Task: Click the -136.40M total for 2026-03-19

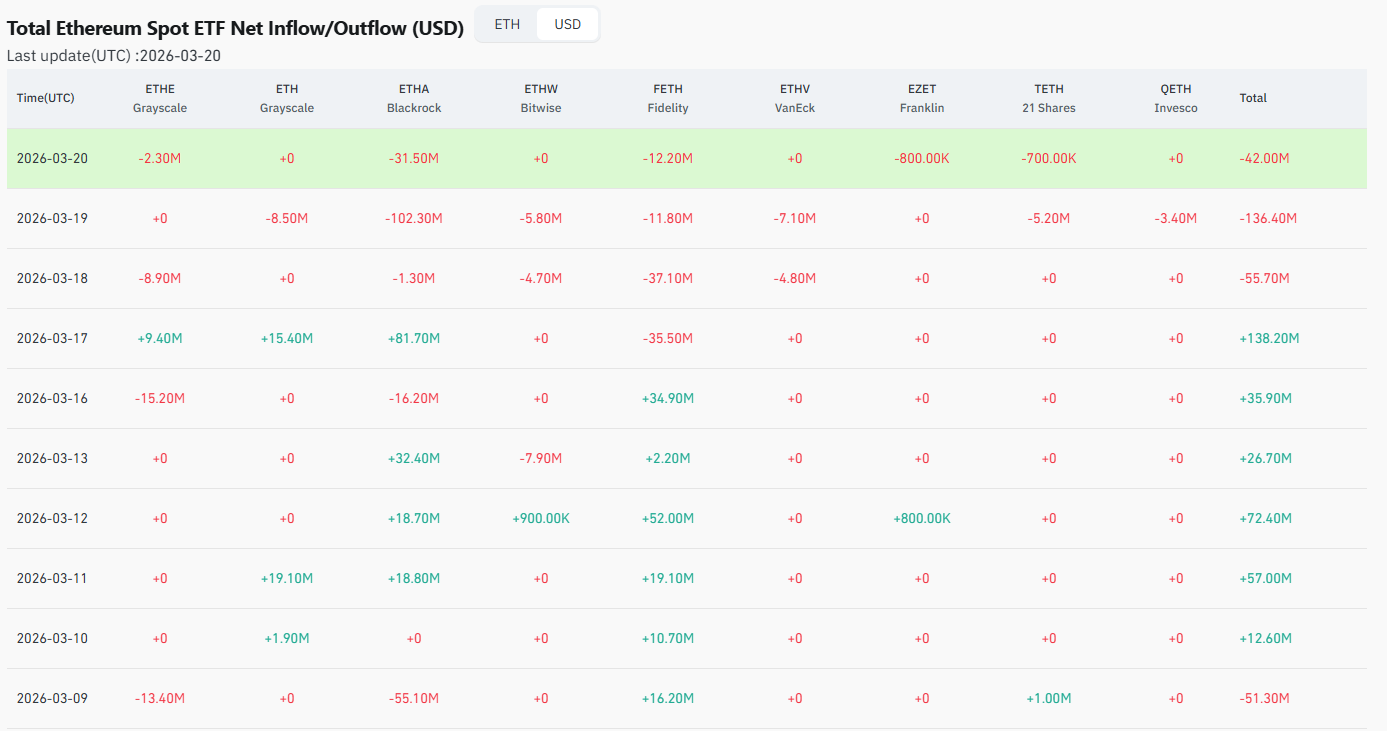Action: coord(1268,218)
